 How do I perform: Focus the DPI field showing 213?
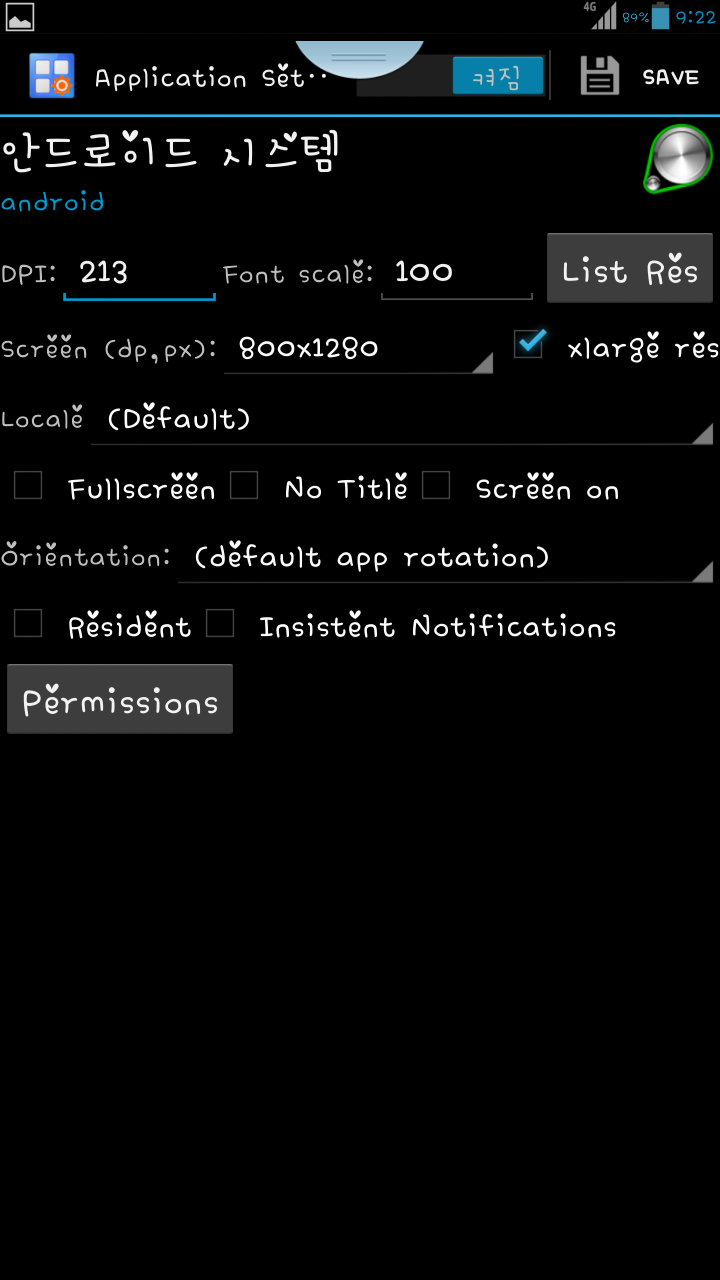(139, 272)
